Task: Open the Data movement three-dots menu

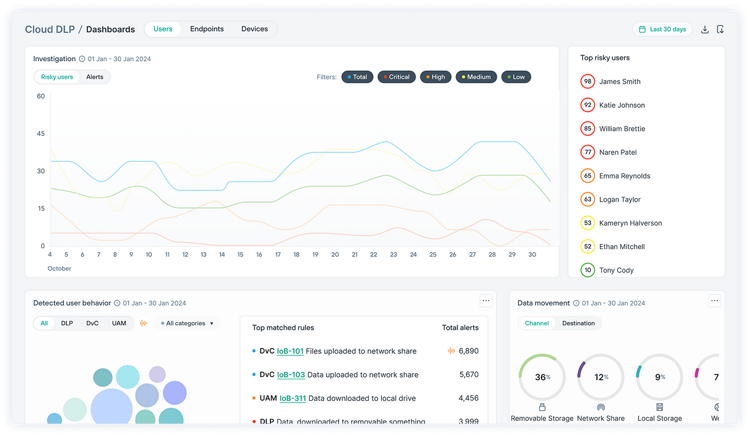Action: click(x=714, y=300)
